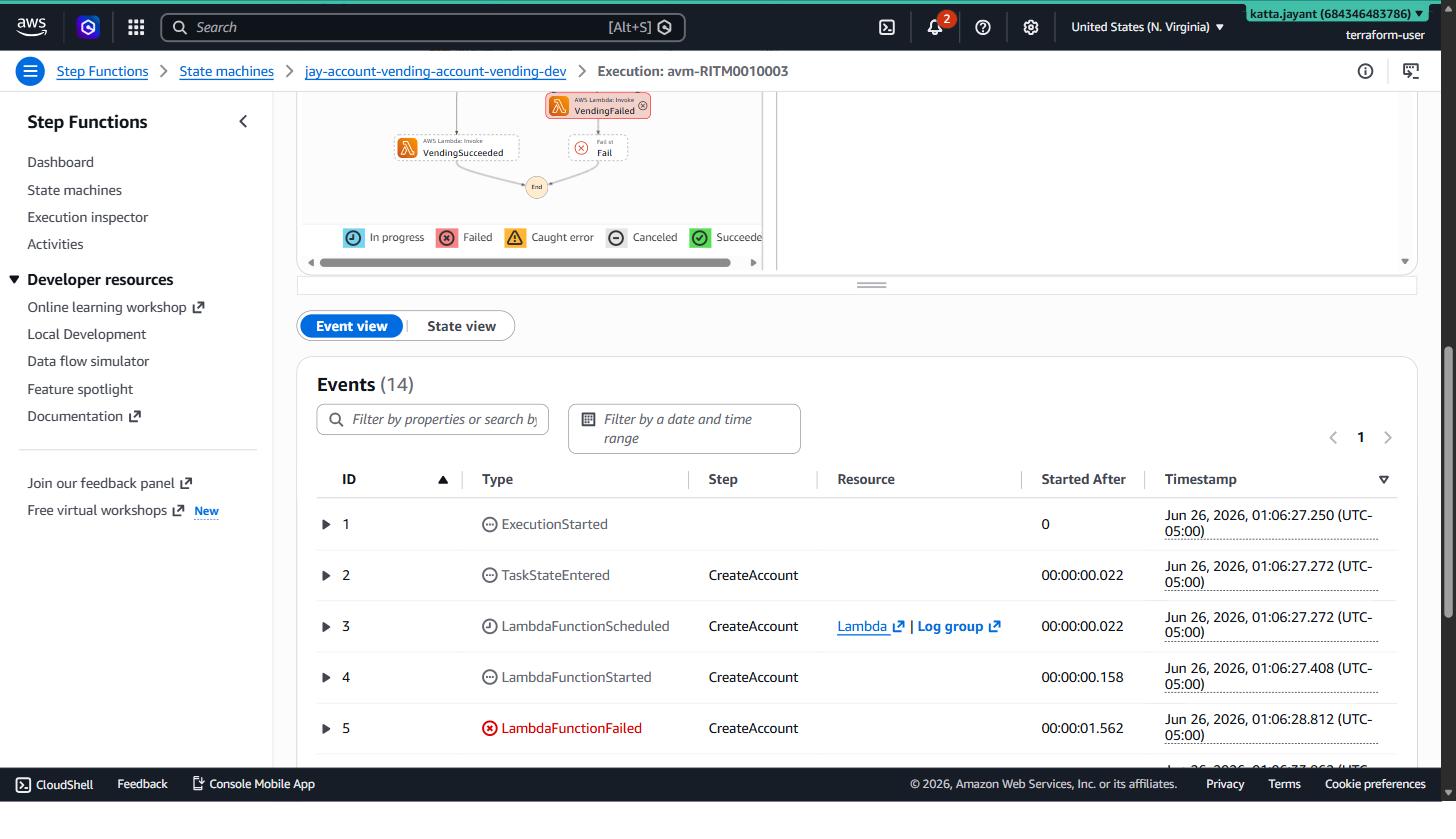
Task: Focus the Filter by properties field
Action: 432,419
